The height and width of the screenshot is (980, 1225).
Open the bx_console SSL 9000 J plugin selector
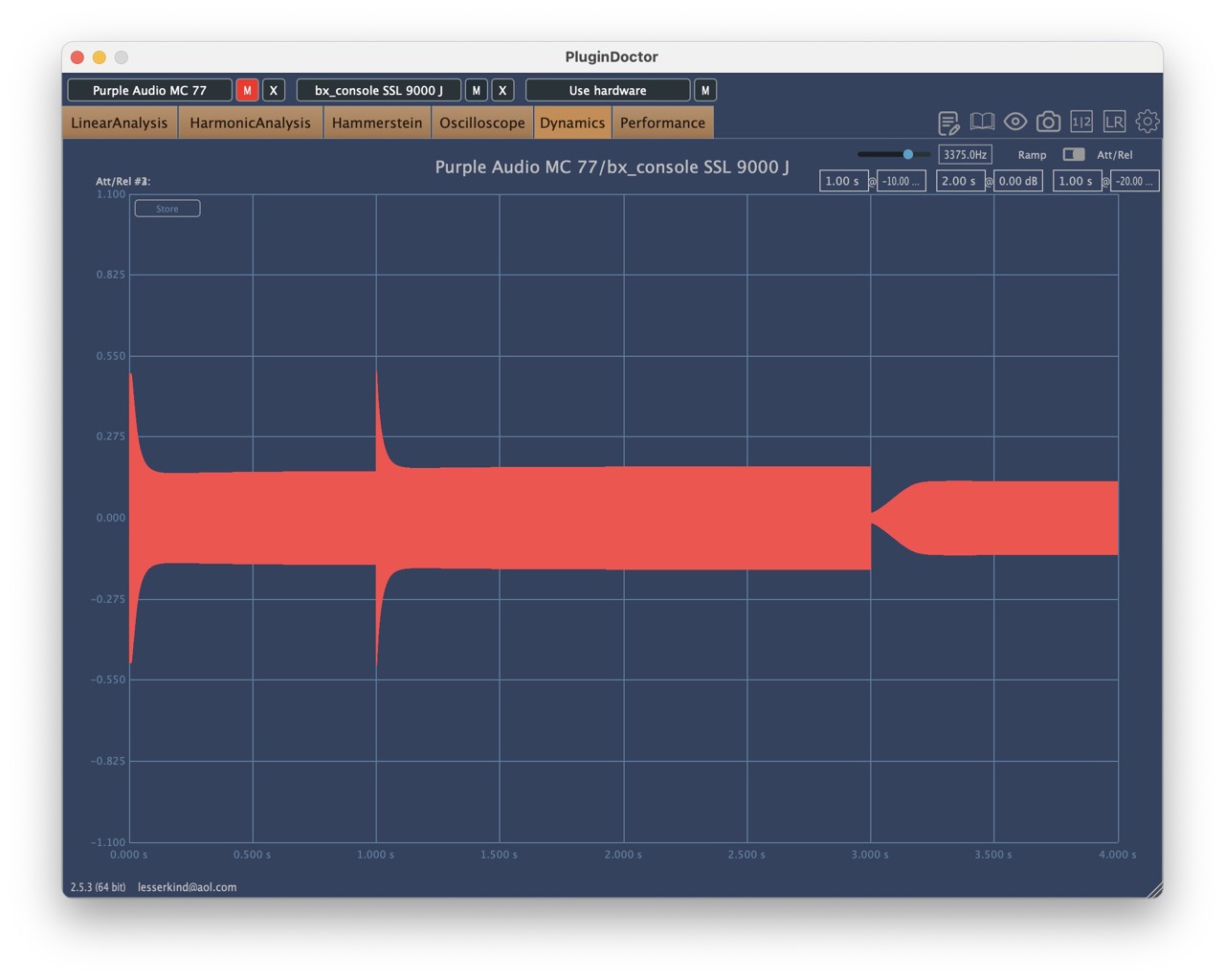coord(379,90)
